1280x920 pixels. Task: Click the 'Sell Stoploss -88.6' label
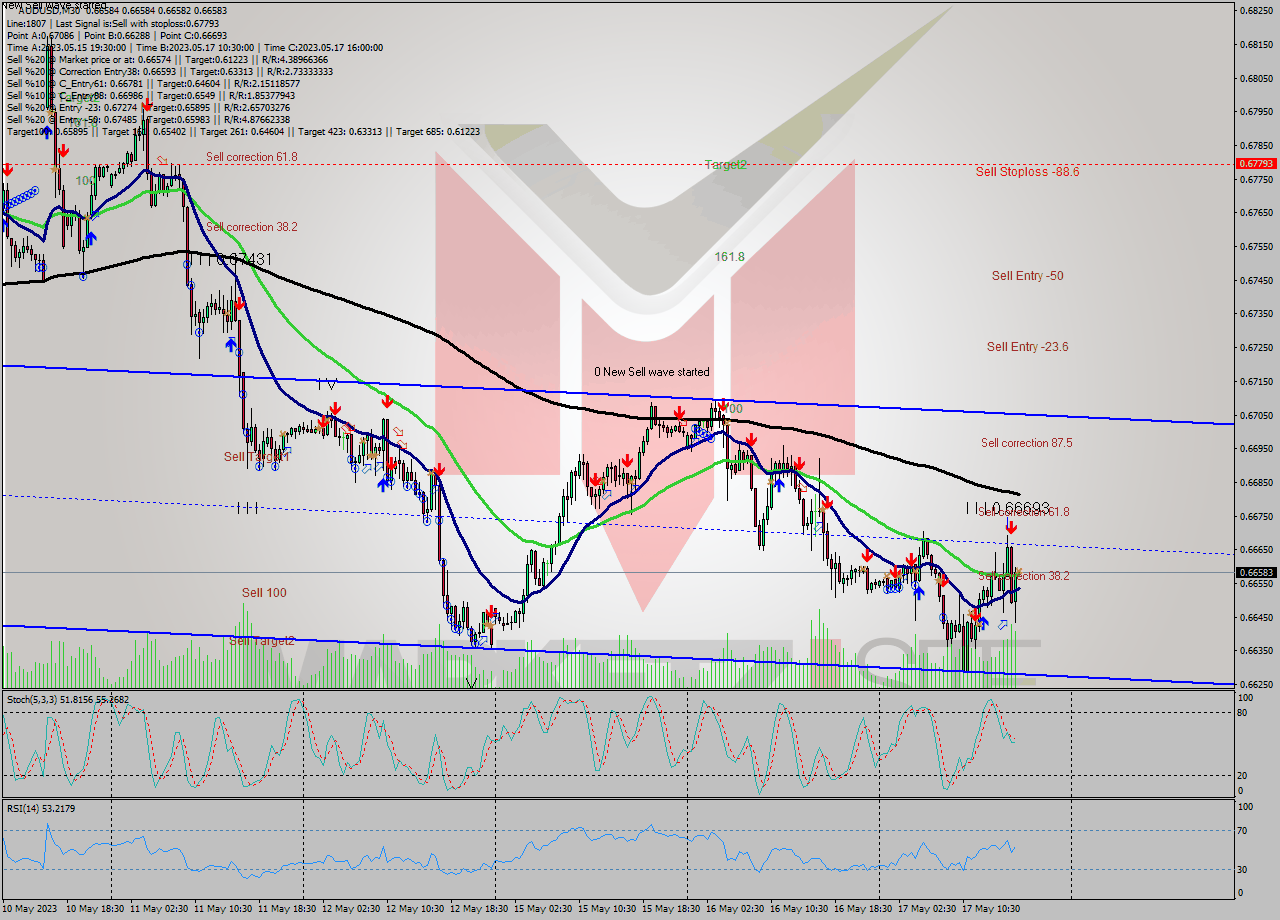coord(1027,172)
